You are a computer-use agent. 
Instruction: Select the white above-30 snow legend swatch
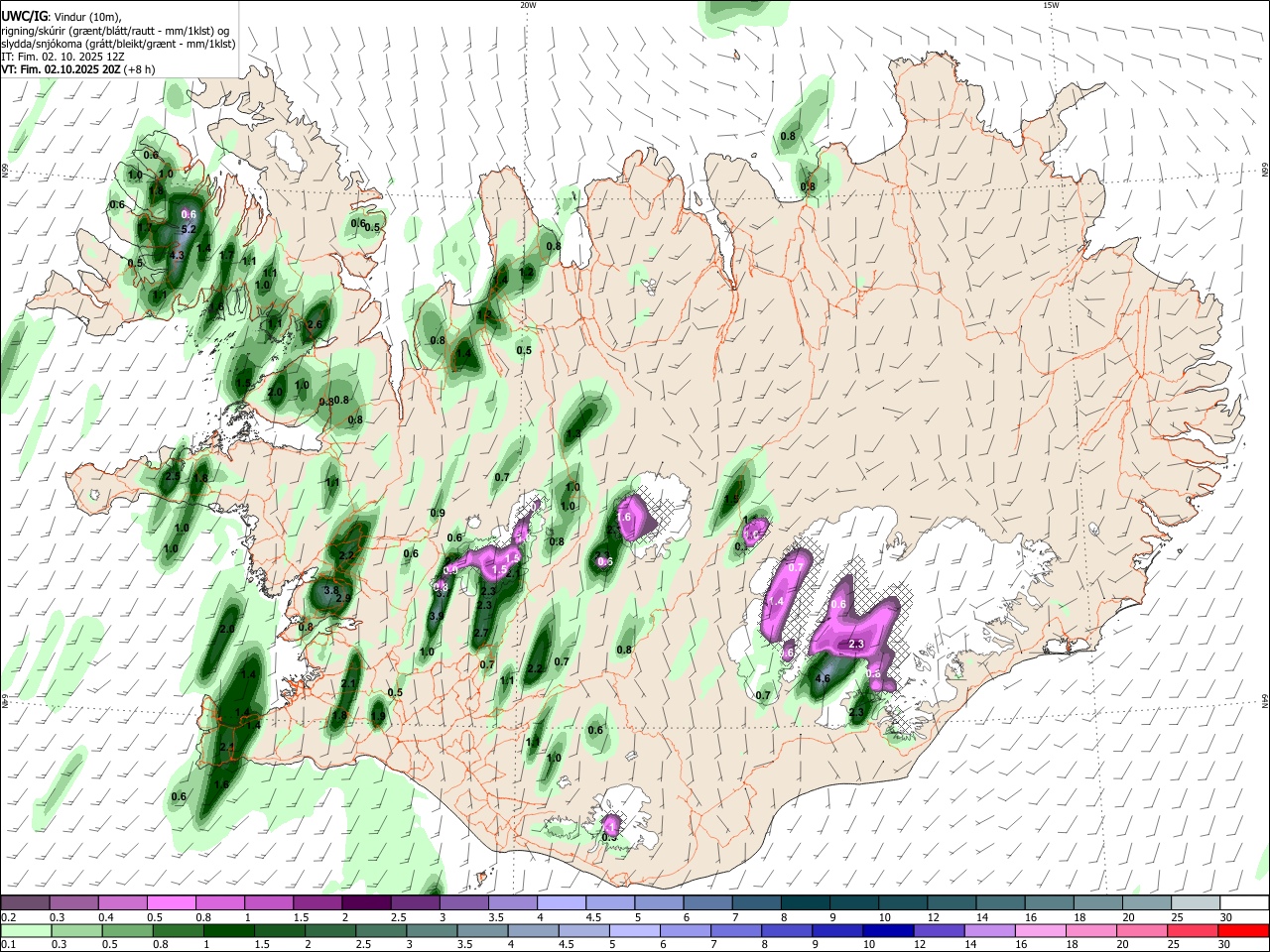tap(1244, 902)
